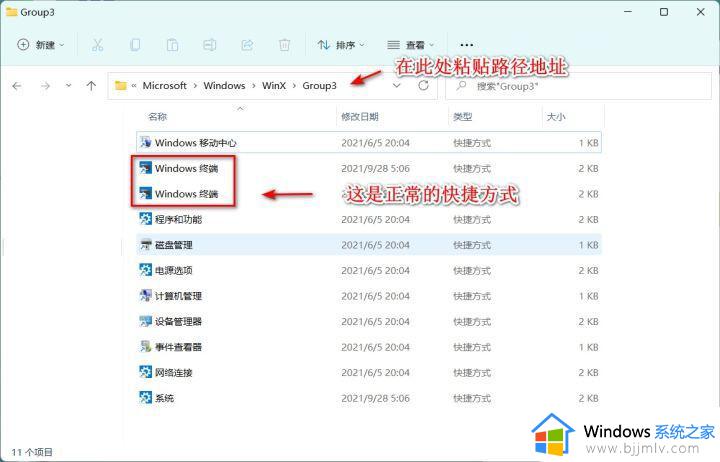The image size is (720, 462).
Task: Click the 事件查看器 file icon
Action: pyautogui.click(x=146, y=346)
